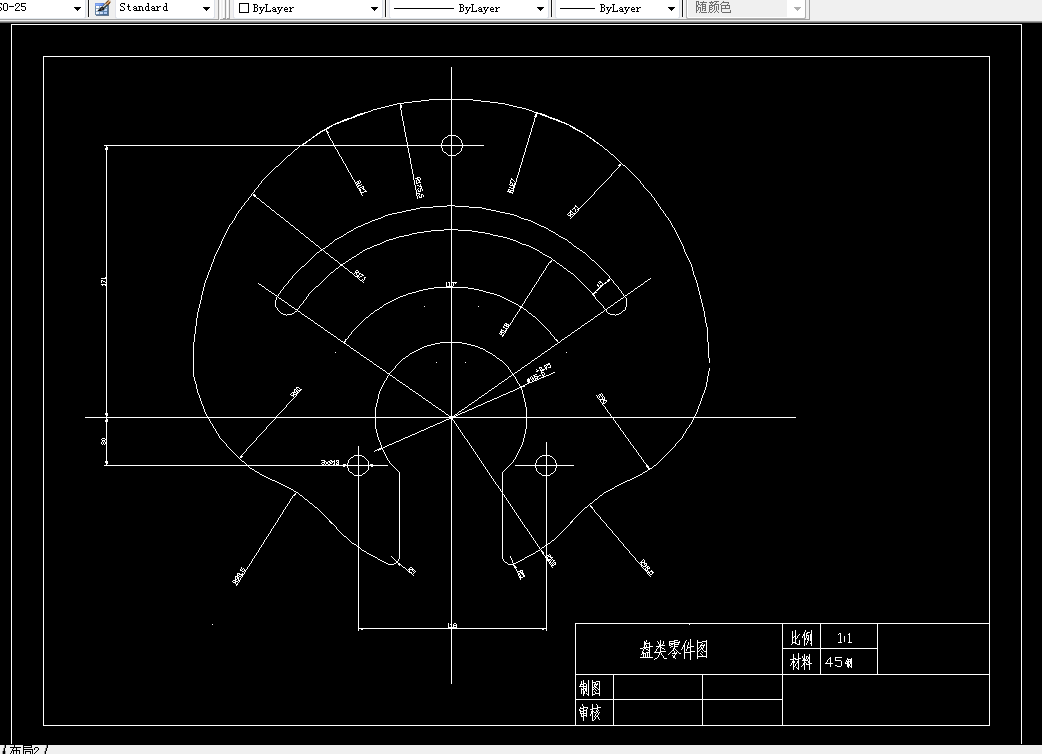Select the 制图 label in title block
Viewport: 1042px width, 754px height.
click(589, 688)
